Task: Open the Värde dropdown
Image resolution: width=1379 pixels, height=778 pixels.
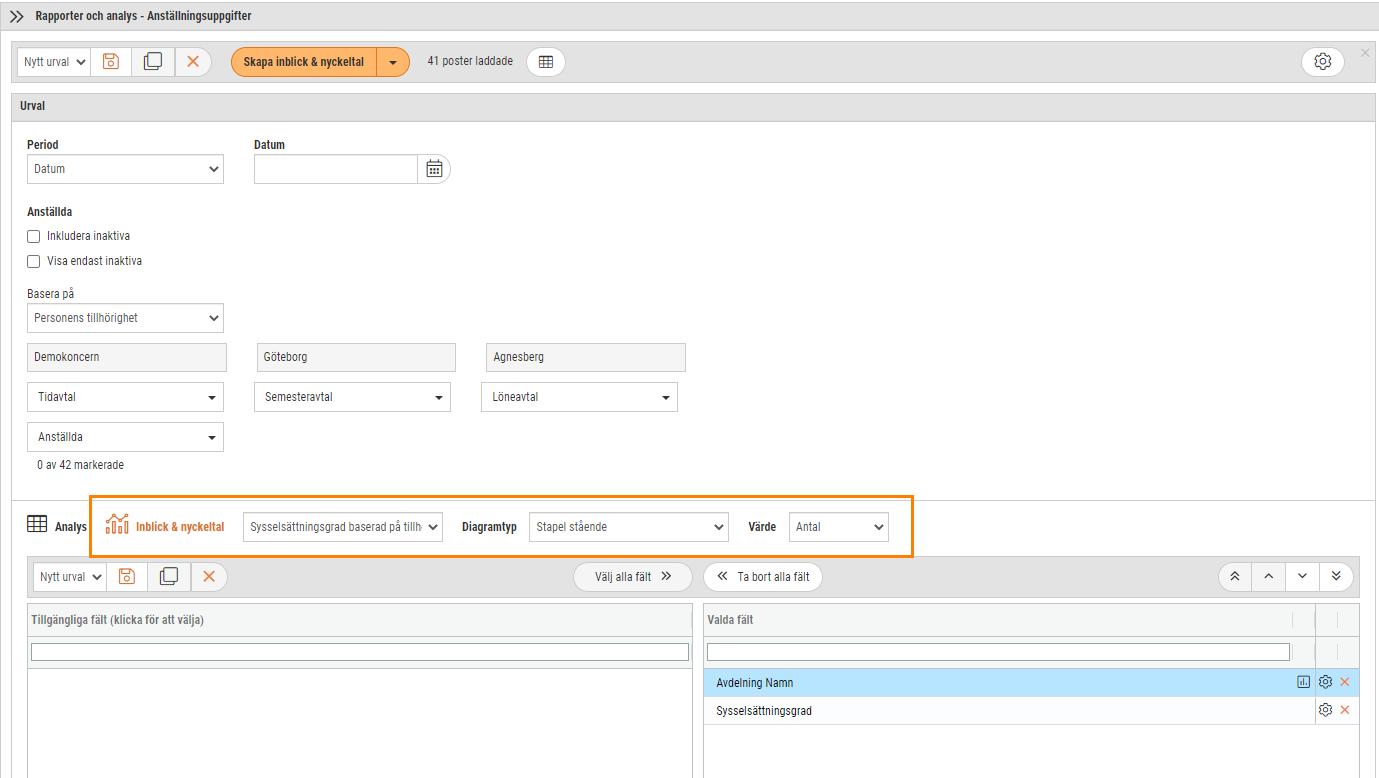Action: 839,527
